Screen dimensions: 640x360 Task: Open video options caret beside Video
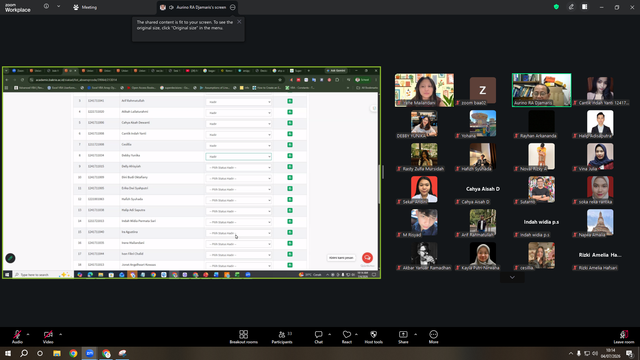pos(60,334)
